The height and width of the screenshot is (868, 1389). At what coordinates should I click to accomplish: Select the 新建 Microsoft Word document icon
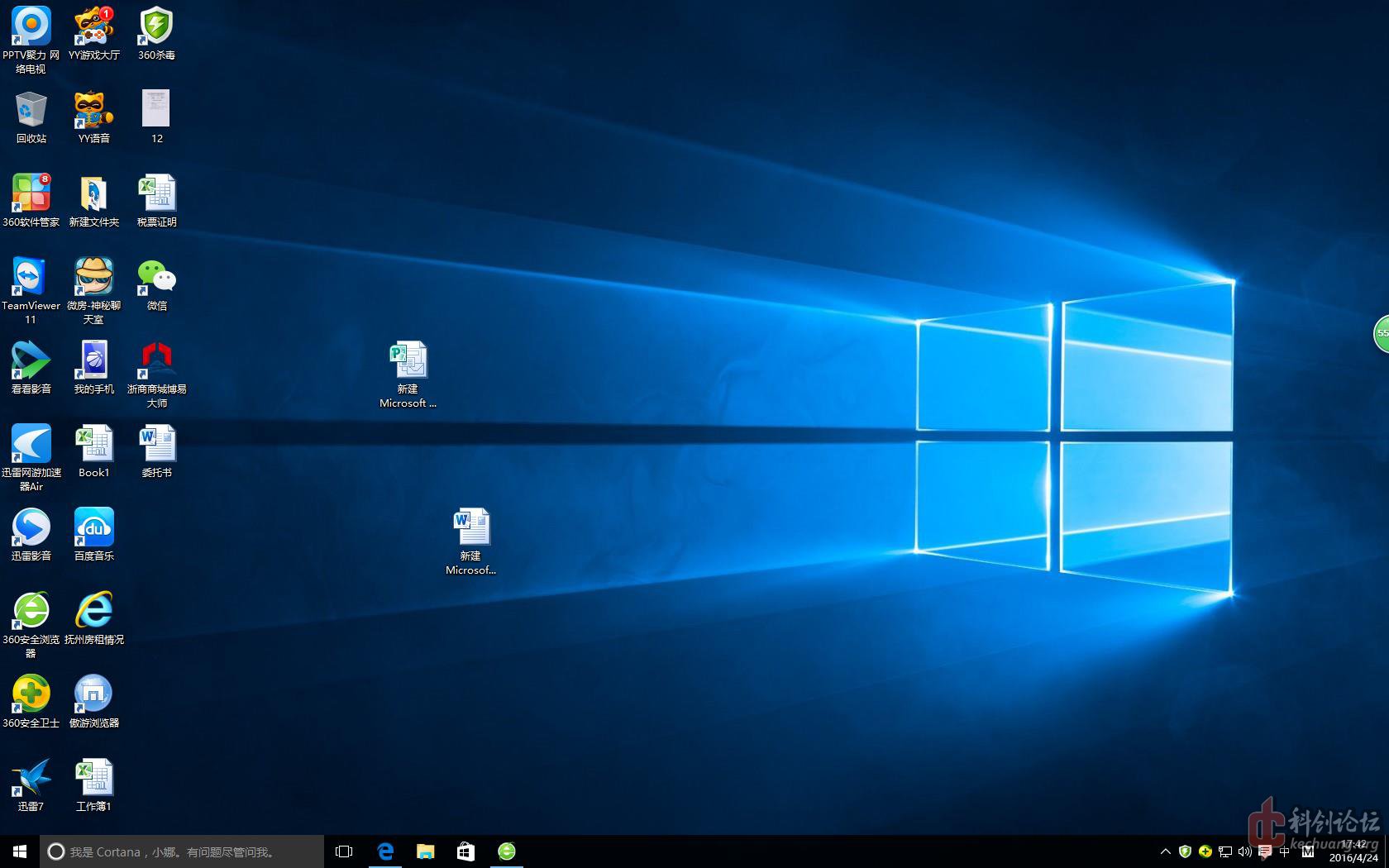(x=470, y=541)
